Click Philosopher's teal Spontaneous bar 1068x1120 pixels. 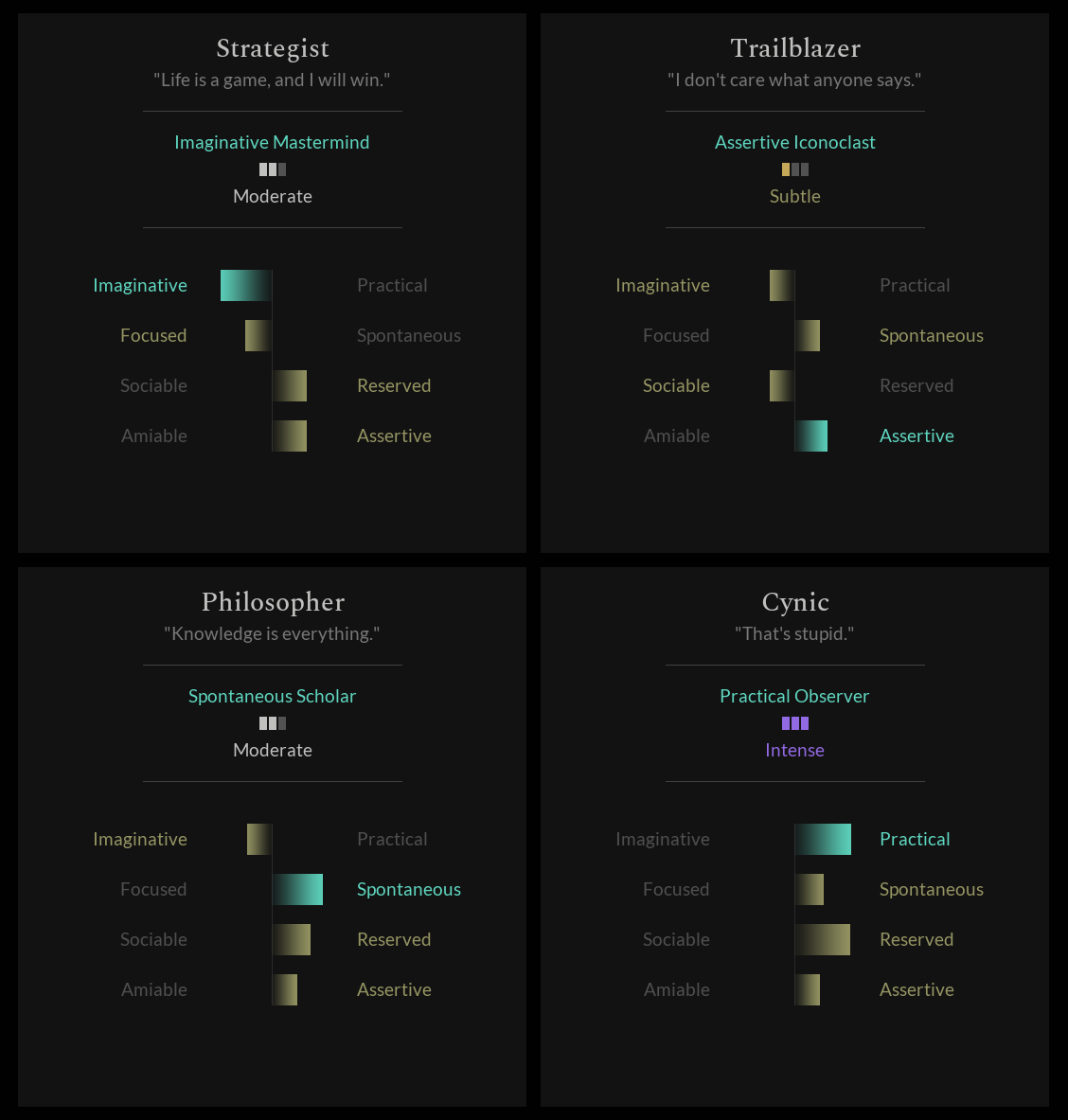pyautogui.click(x=298, y=889)
